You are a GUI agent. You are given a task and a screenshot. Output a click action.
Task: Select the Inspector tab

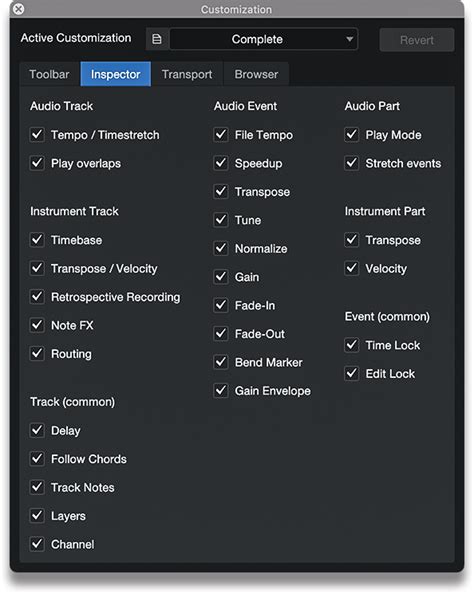[116, 74]
